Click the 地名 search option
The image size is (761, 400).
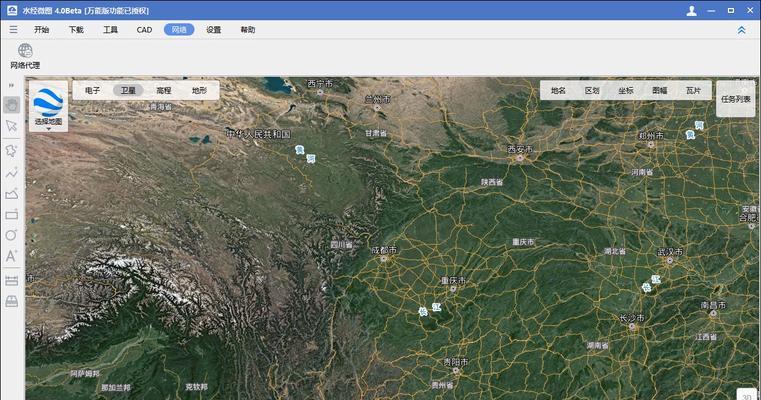tap(558, 90)
